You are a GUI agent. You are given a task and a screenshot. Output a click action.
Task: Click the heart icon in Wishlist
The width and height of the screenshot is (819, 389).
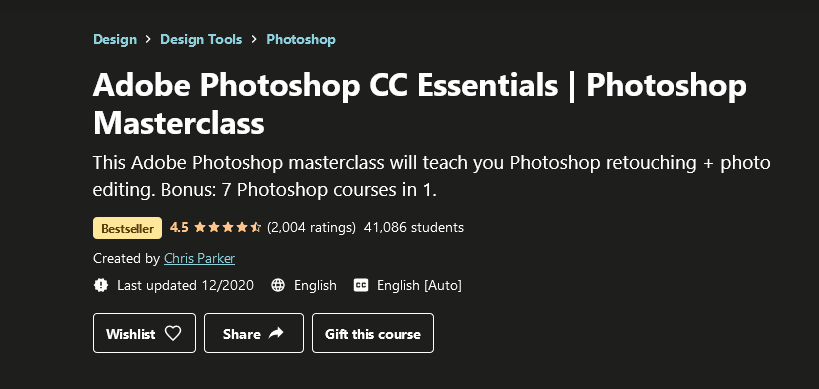click(173, 333)
